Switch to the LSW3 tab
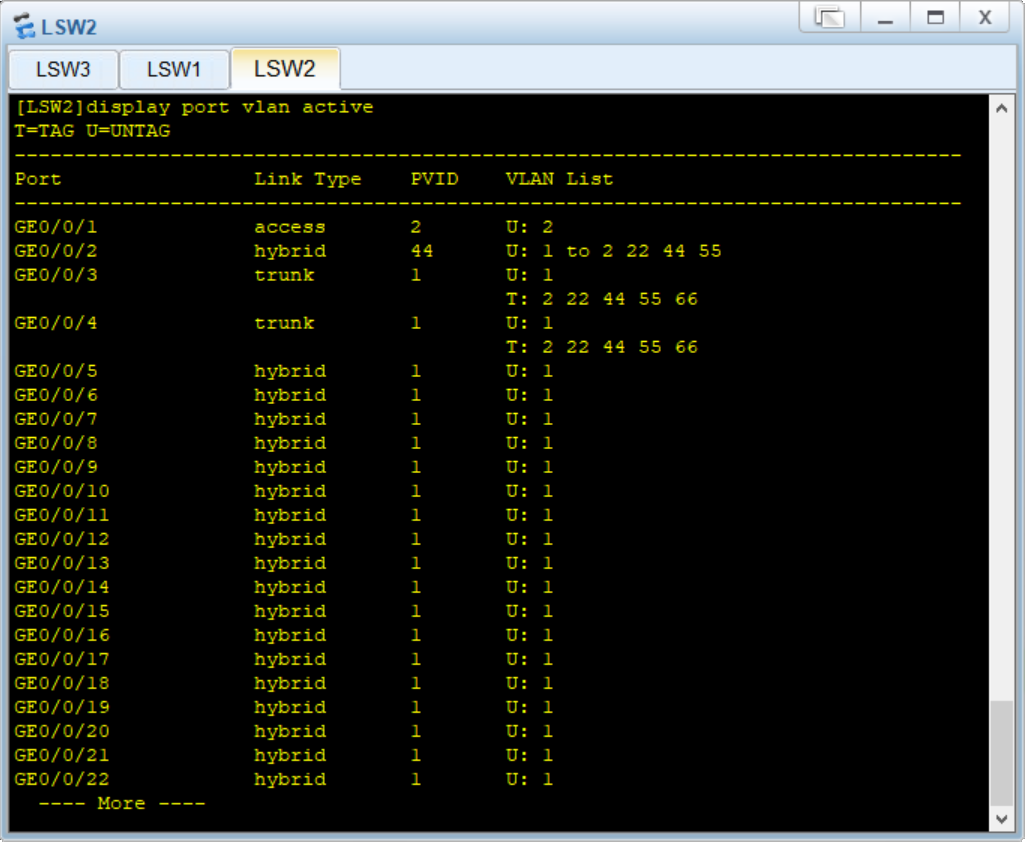 [x=63, y=69]
